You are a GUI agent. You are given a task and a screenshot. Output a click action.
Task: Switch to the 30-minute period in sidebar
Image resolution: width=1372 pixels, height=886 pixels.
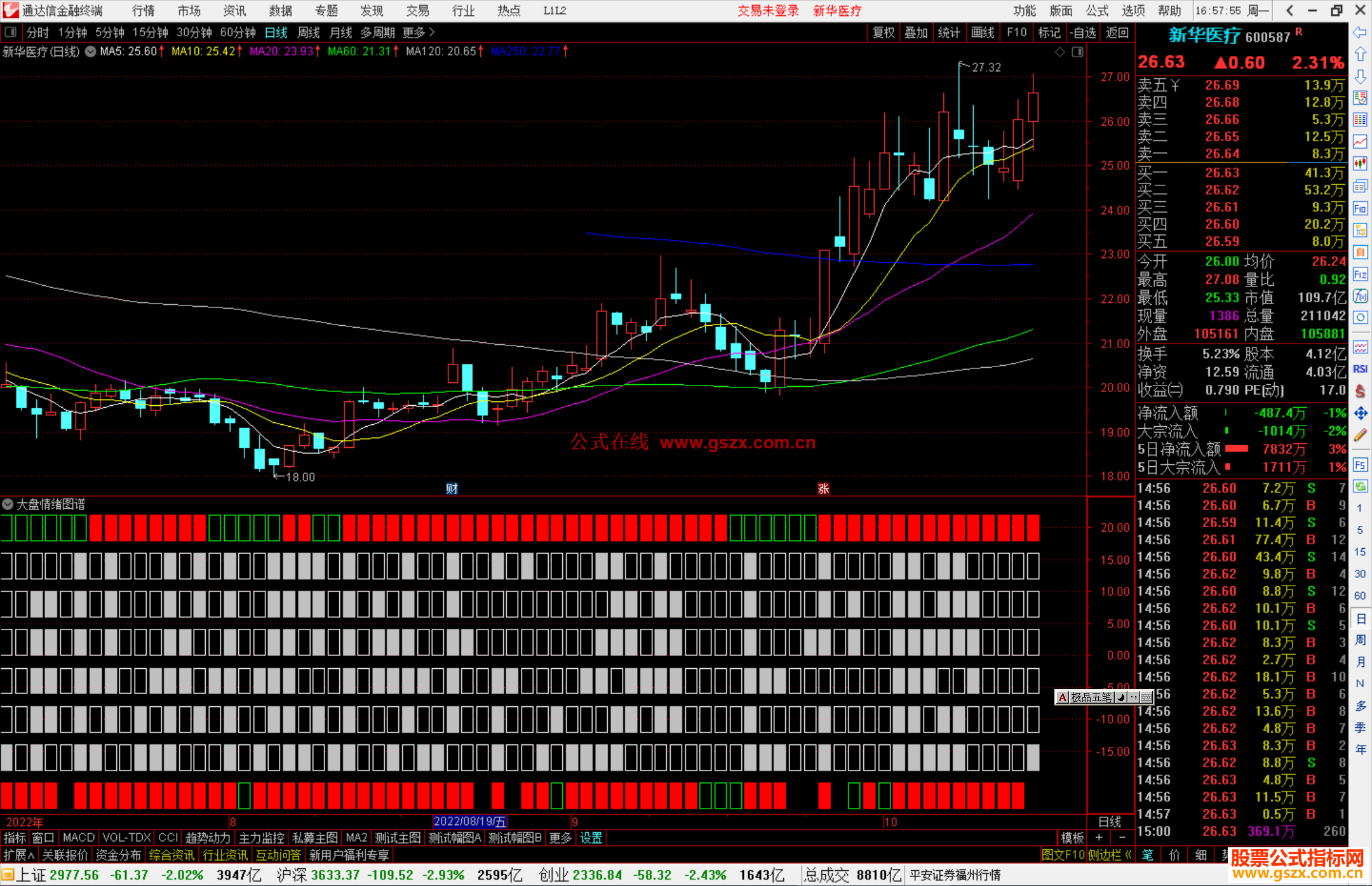click(x=1360, y=574)
